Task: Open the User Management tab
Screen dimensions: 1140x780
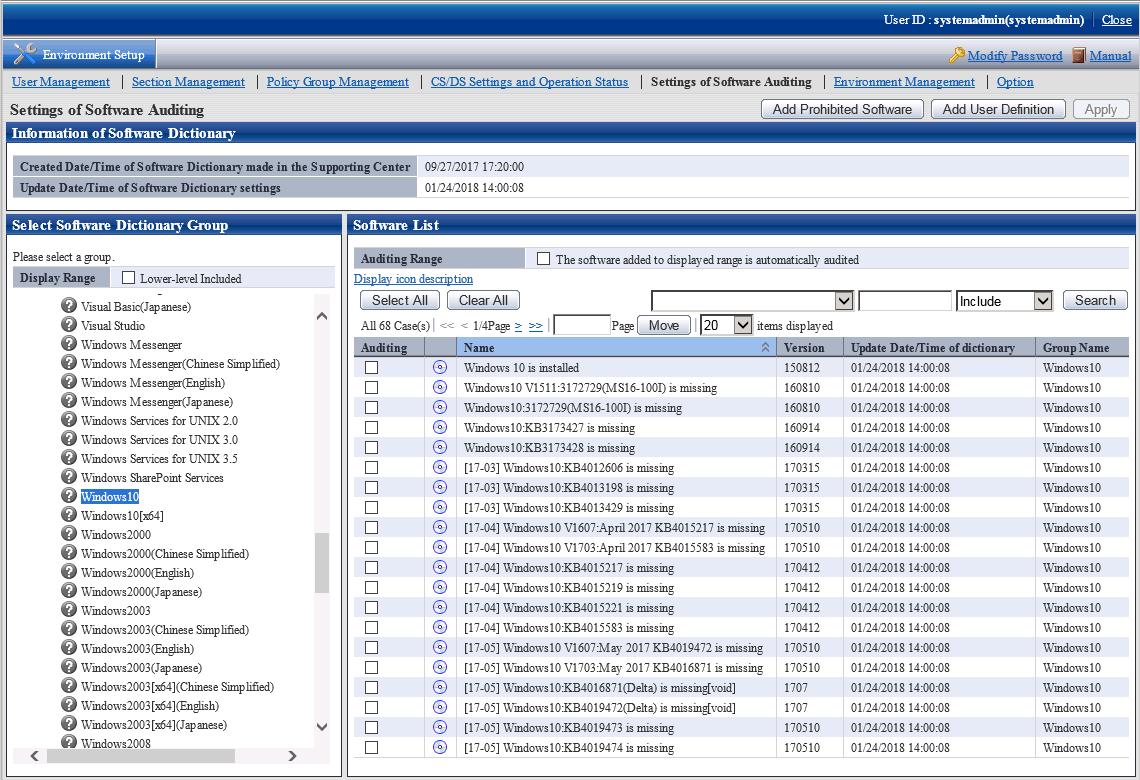Action: (x=61, y=81)
